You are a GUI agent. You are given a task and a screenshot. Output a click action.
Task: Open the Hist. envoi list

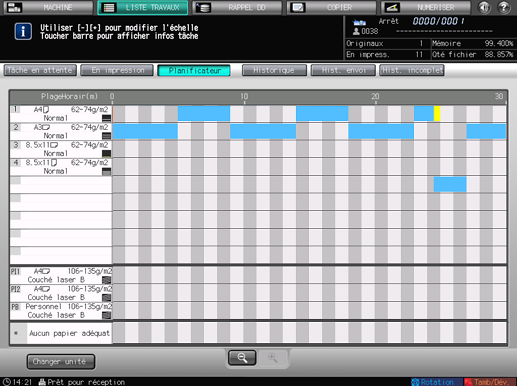[343, 70]
